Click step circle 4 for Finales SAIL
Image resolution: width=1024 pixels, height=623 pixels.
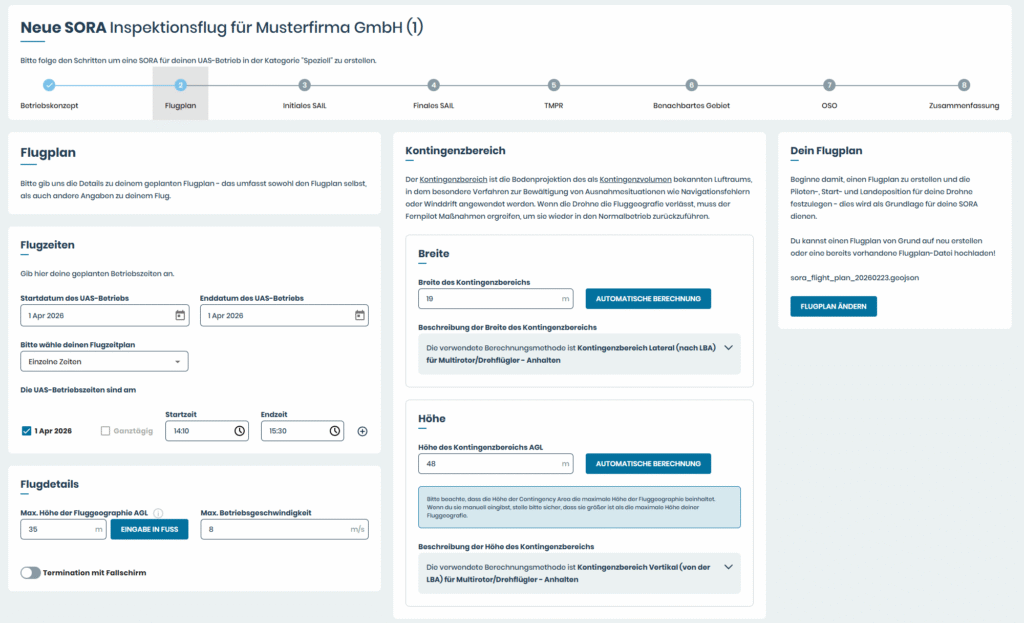pos(433,85)
